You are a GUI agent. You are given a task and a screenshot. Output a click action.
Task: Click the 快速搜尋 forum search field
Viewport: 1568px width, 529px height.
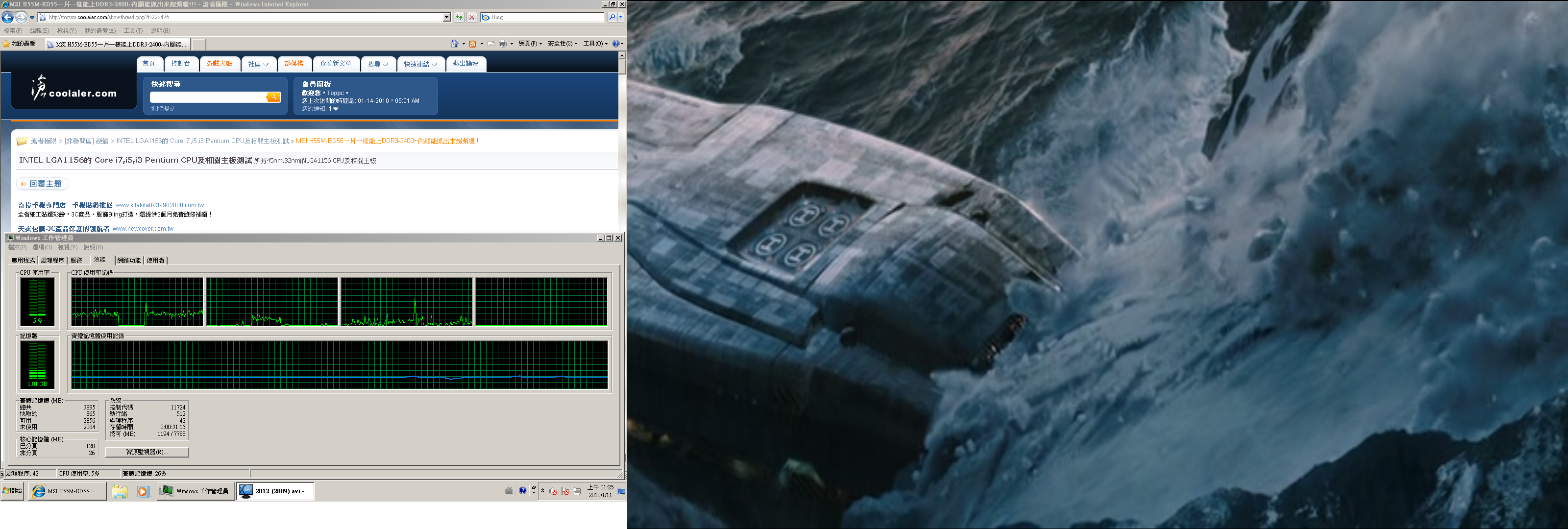(x=208, y=97)
